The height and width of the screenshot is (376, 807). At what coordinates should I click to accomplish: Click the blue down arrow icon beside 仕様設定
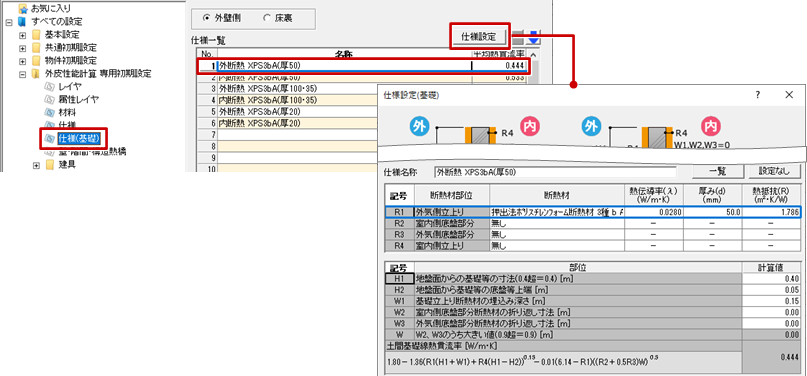pos(534,38)
